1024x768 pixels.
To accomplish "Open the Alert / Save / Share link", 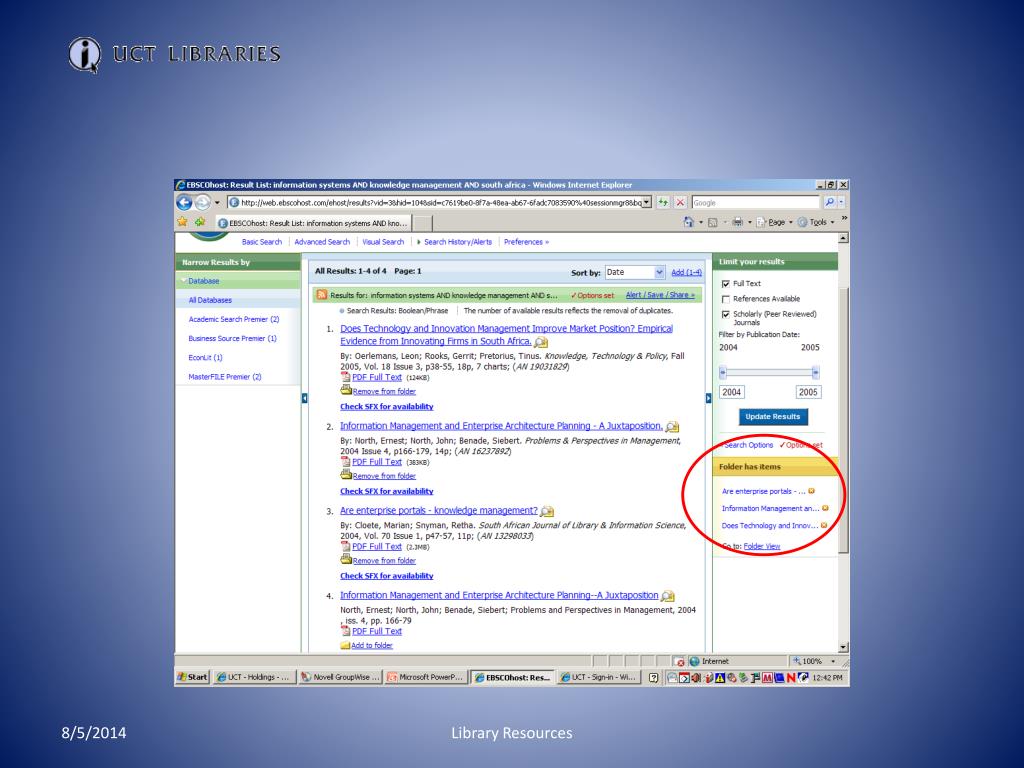I will pyautogui.click(x=660, y=295).
